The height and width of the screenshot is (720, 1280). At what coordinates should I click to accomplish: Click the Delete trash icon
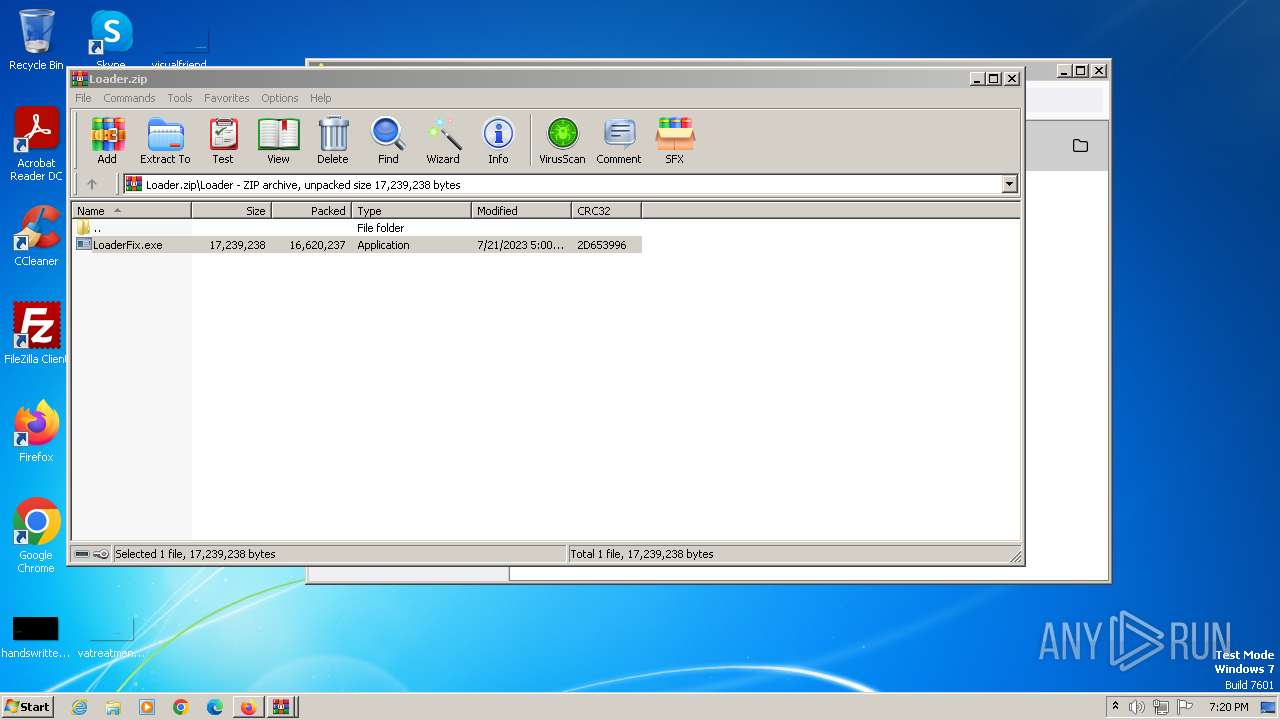[x=333, y=141]
